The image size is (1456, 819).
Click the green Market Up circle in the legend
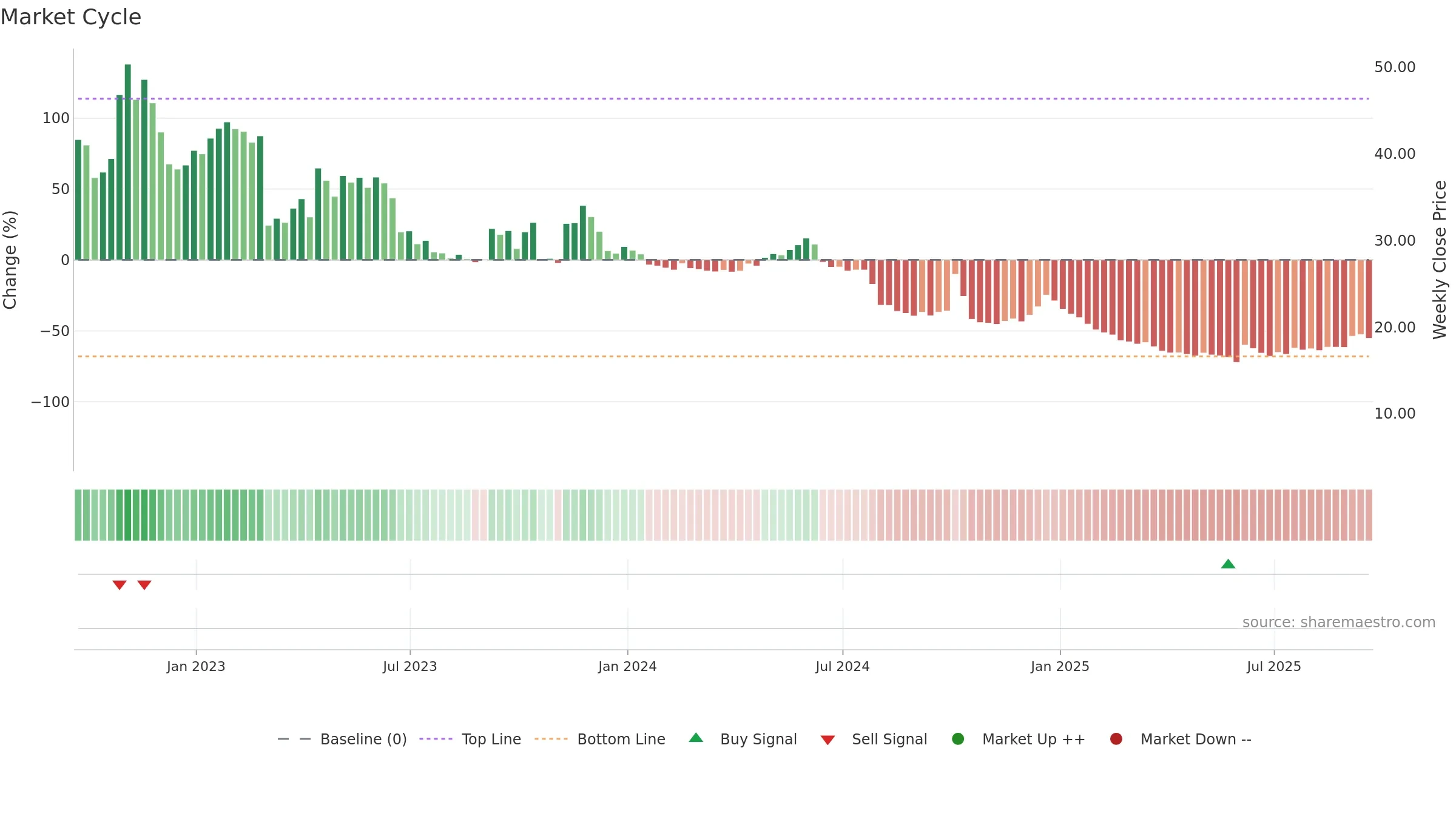pyautogui.click(x=958, y=739)
